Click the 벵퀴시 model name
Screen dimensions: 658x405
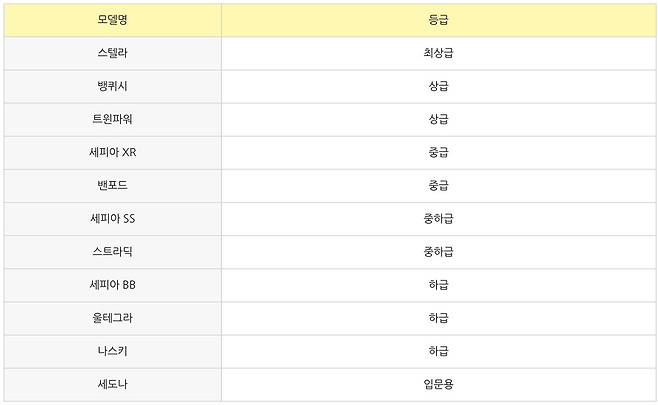pyautogui.click(x=112, y=86)
